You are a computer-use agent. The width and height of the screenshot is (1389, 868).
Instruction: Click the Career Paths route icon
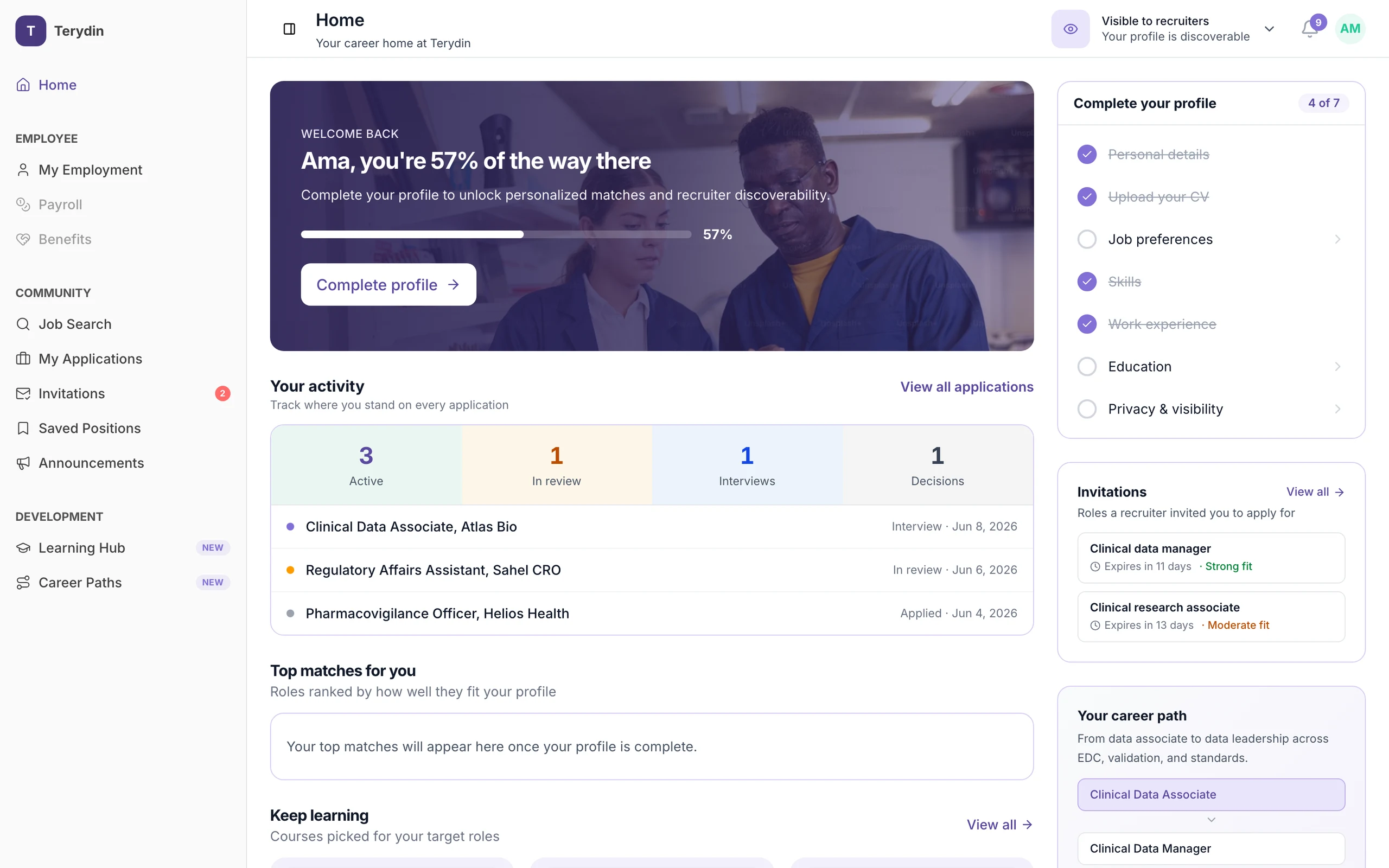click(23, 582)
